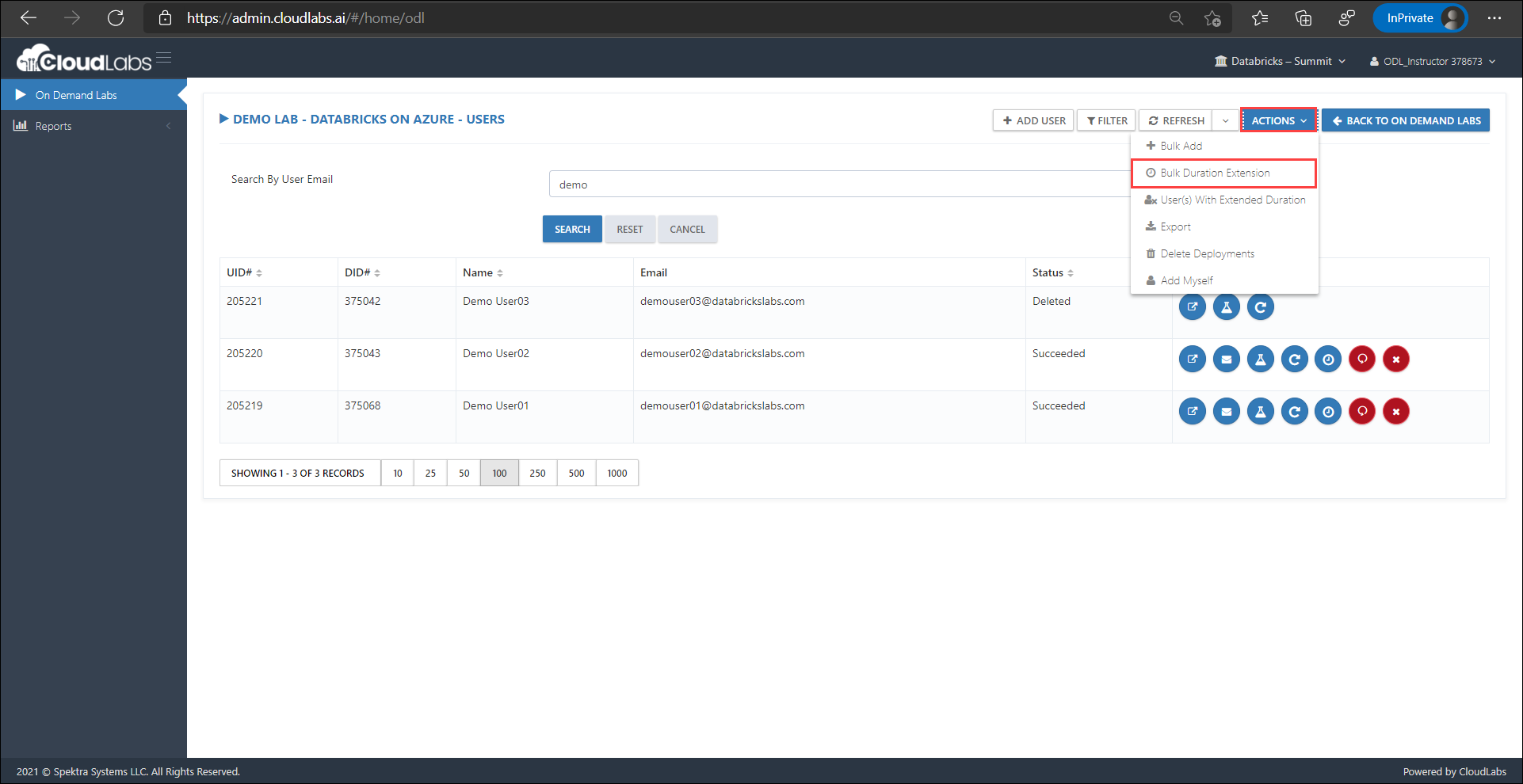Click the envelope email icon for Demo User02
This screenshot has height=784, width=1523.
pos(1226,359)
